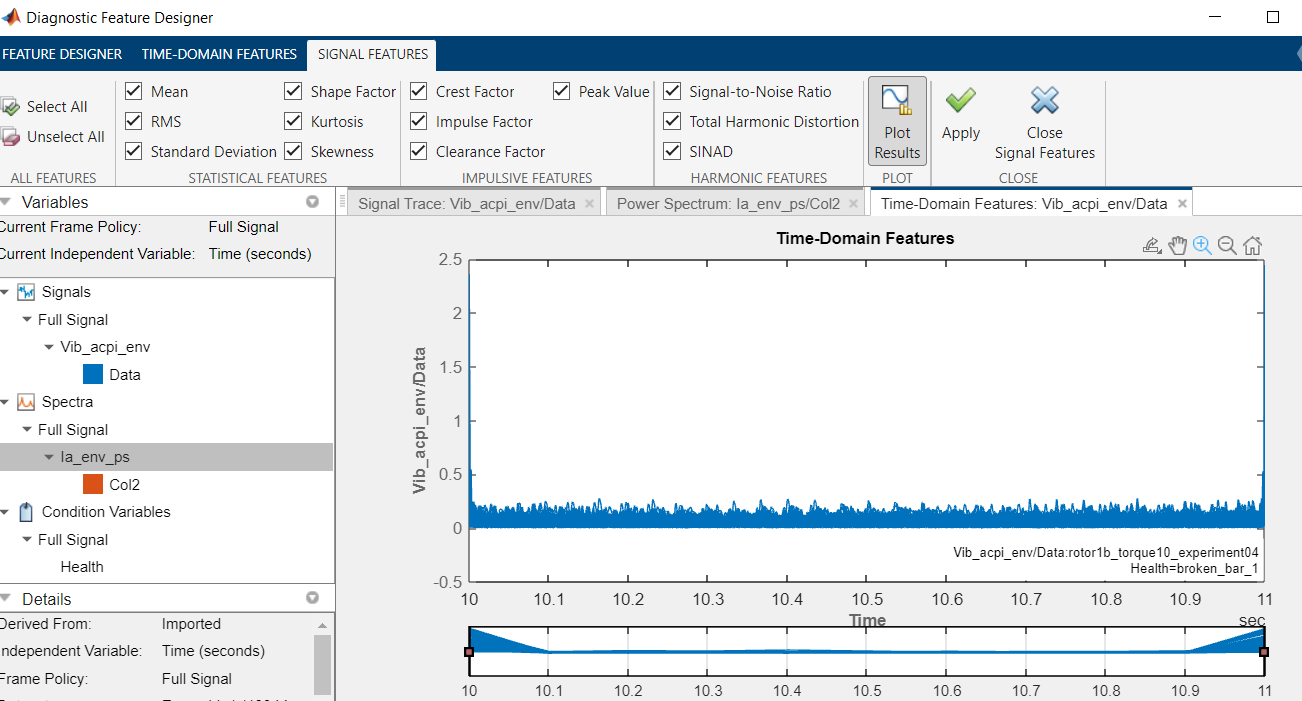Activate the pan hand tool
The width and height of the screenshot is (1302, 701).
pos(1177,245)
